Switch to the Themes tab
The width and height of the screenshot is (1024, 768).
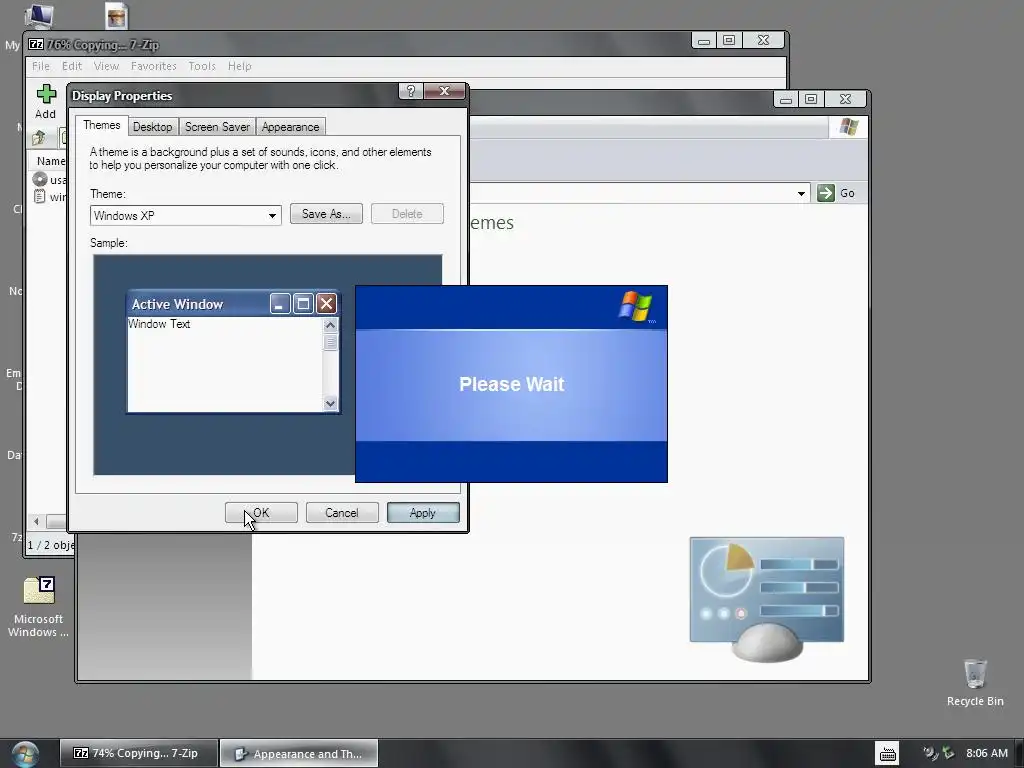(102, 125)
